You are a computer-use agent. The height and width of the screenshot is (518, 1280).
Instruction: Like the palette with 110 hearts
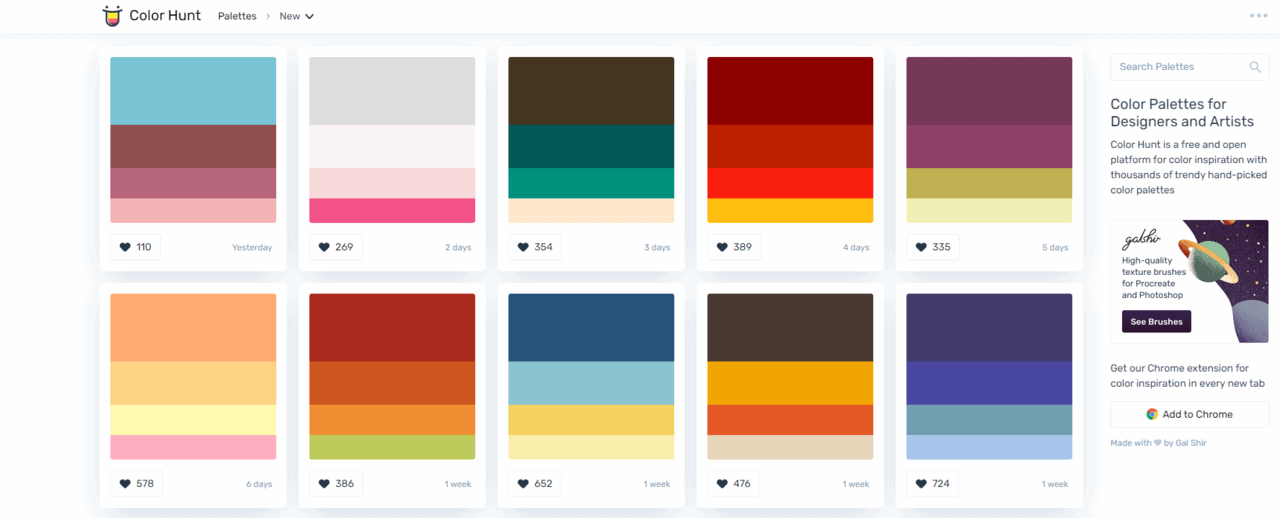(135, 247)
